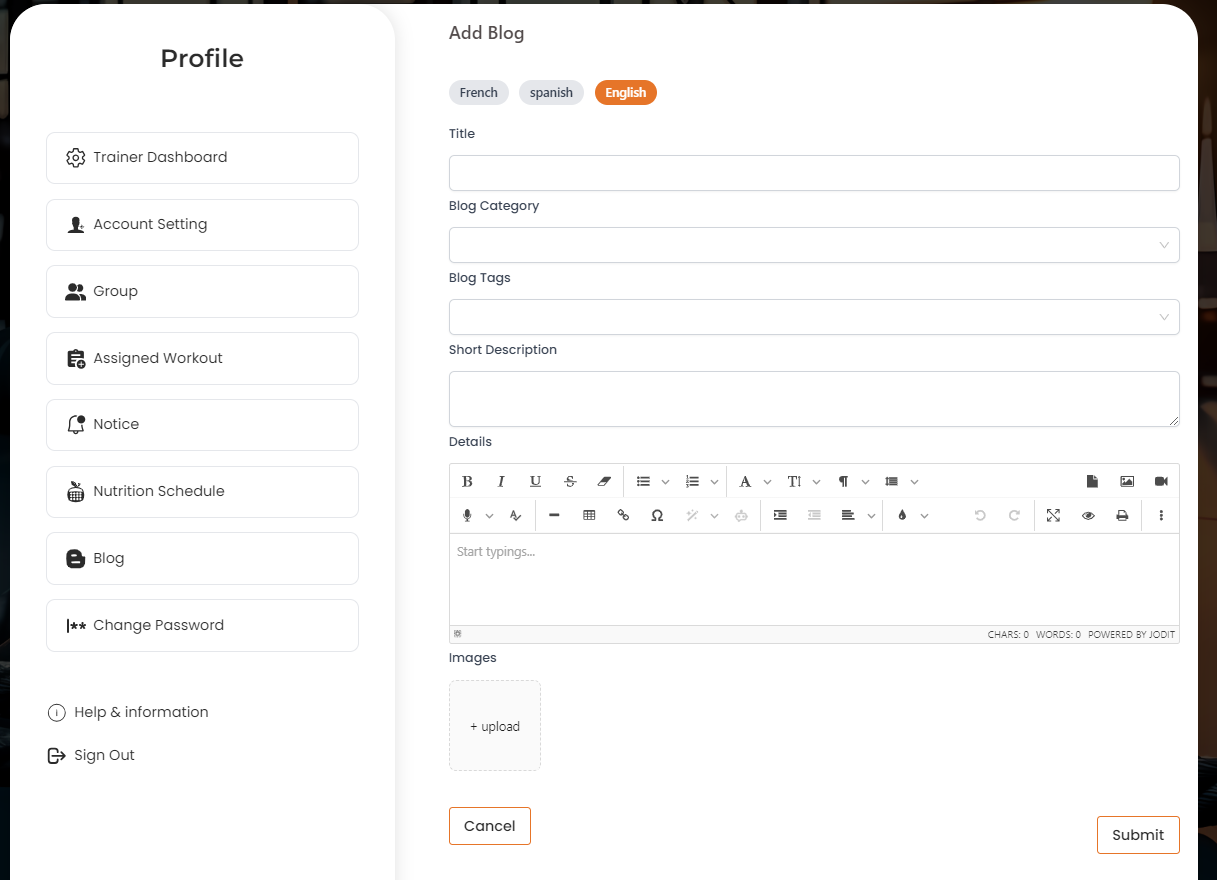Click the Cancel button
This screenshot has width=1217, height=880.
click(x=489, y=826)
